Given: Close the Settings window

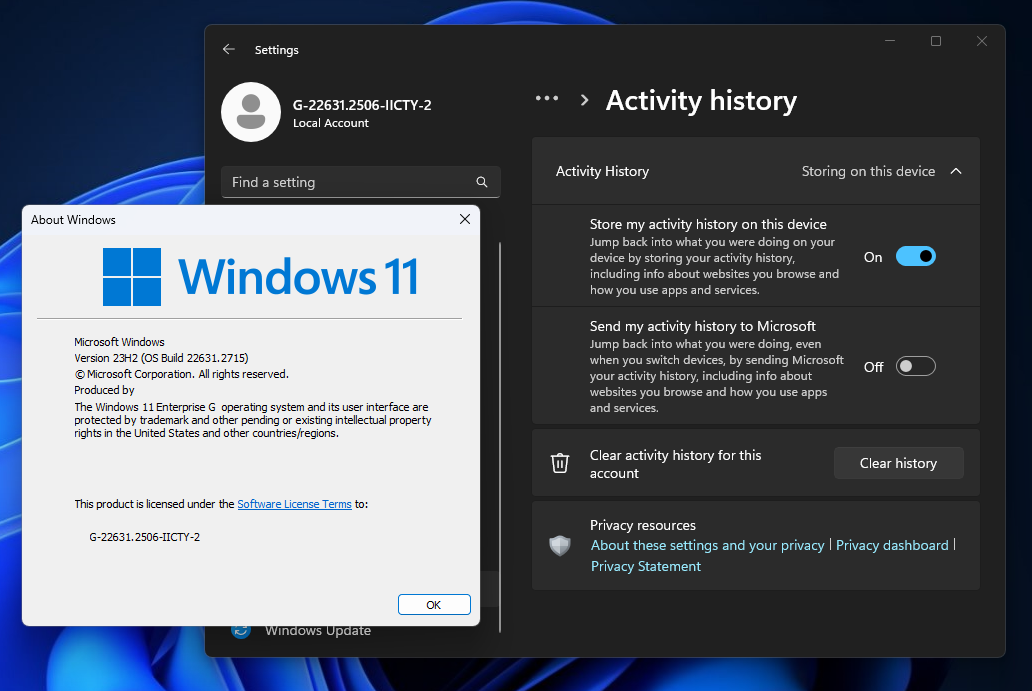Looking at the screenshot, I should 982,41.
